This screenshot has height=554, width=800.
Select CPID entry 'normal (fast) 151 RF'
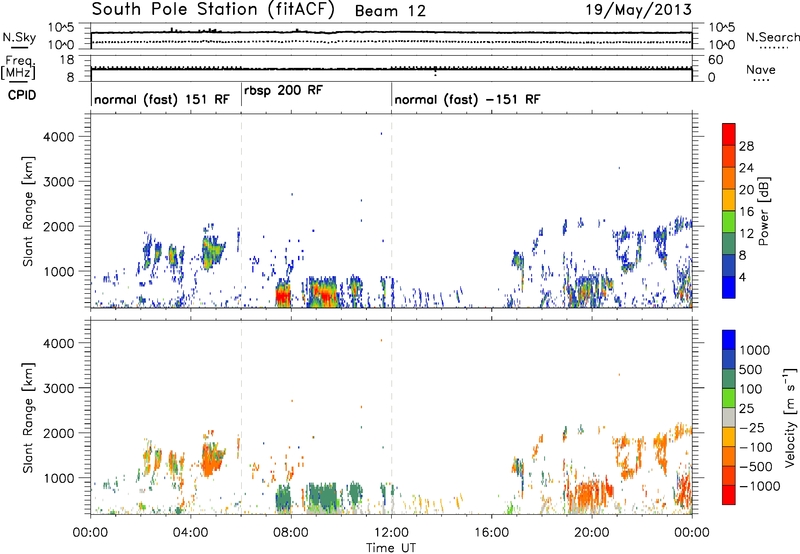[x=162, y=99]
